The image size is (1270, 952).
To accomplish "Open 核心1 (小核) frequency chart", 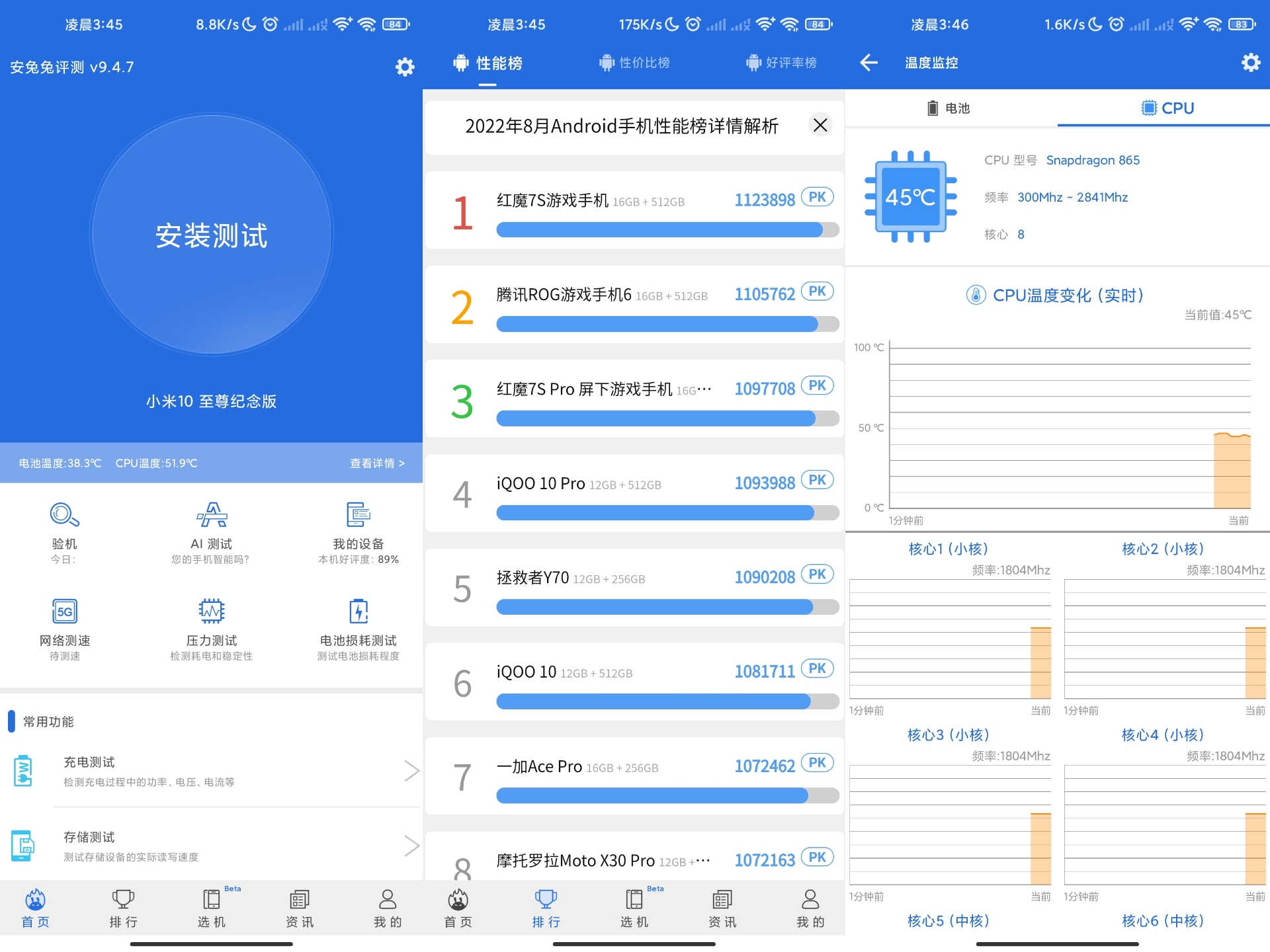I will 950,639.
